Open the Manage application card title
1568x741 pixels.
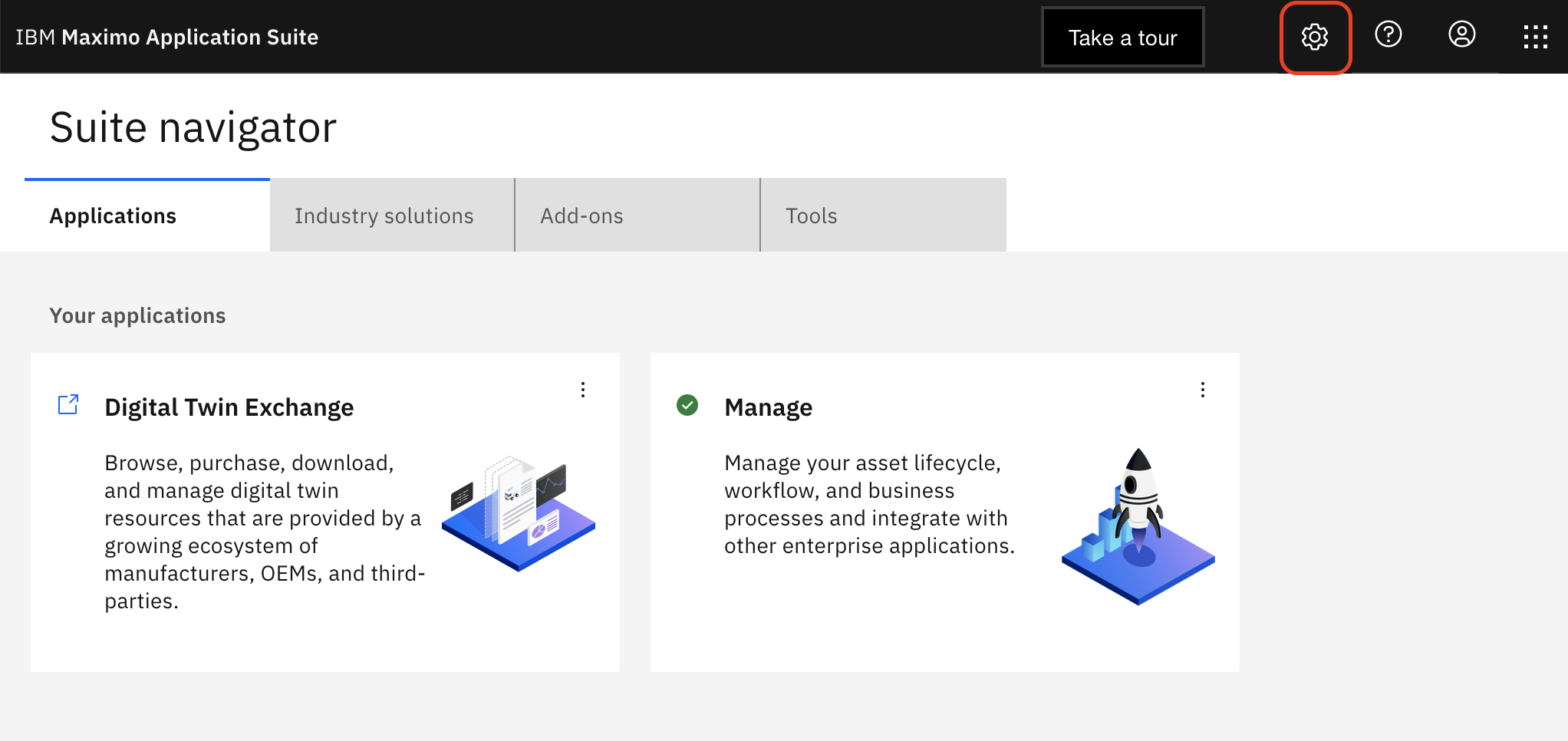[x=768, y=407]
